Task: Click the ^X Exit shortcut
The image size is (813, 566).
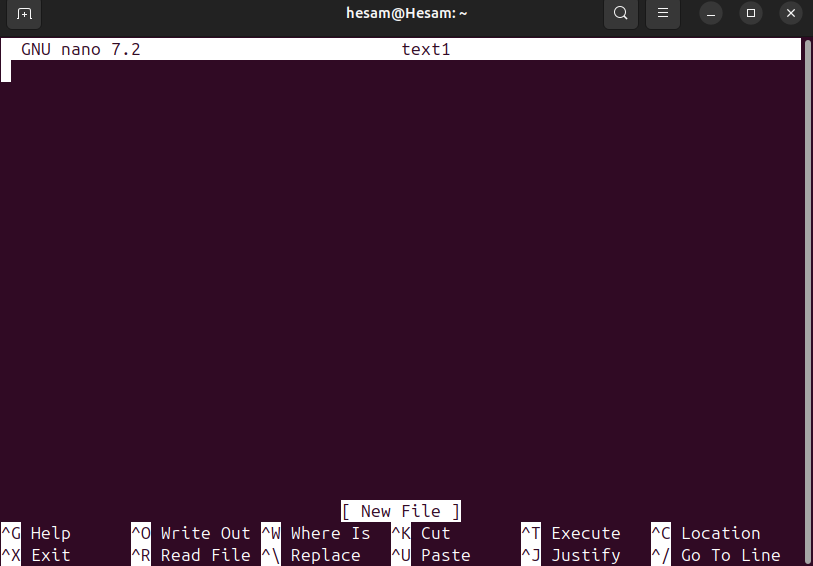Action: point(36,555)
